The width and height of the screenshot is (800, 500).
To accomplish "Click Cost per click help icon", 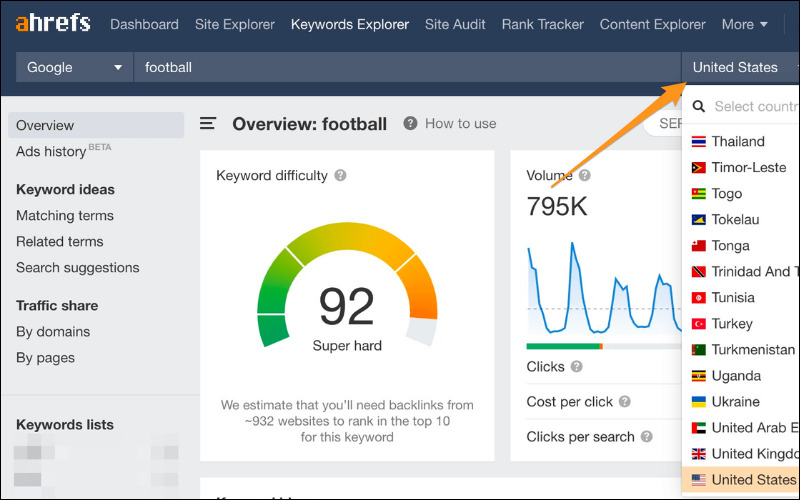I will [x=624, y=402].
